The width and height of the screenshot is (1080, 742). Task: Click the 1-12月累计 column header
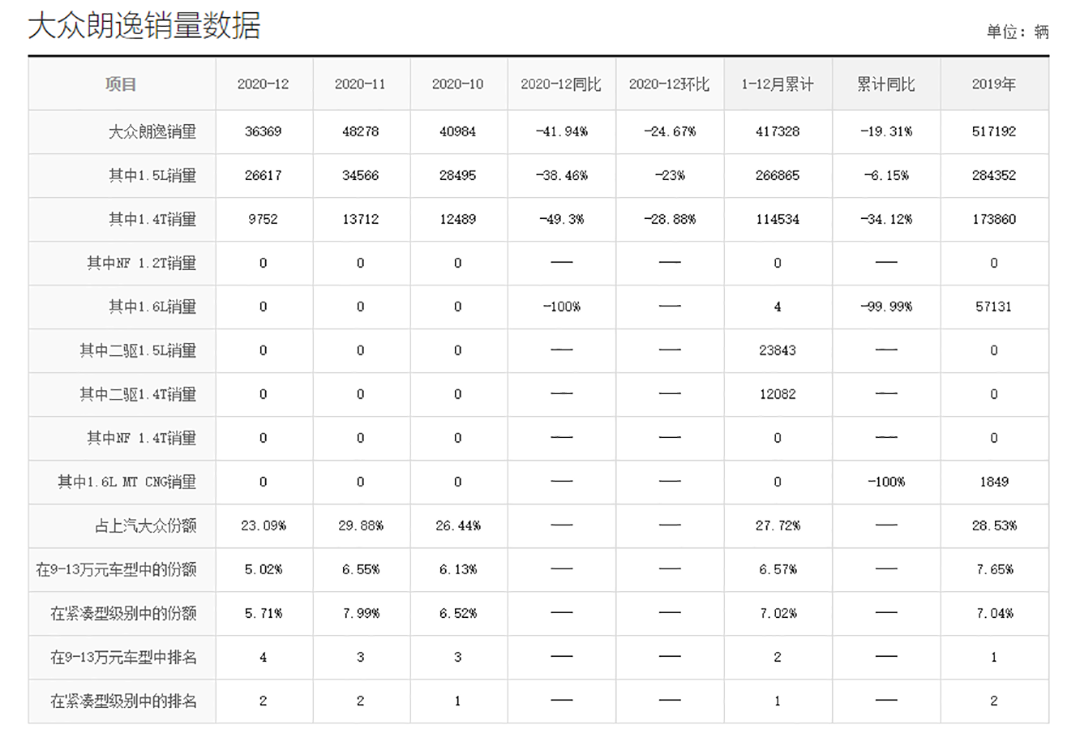tap(777, 84)
